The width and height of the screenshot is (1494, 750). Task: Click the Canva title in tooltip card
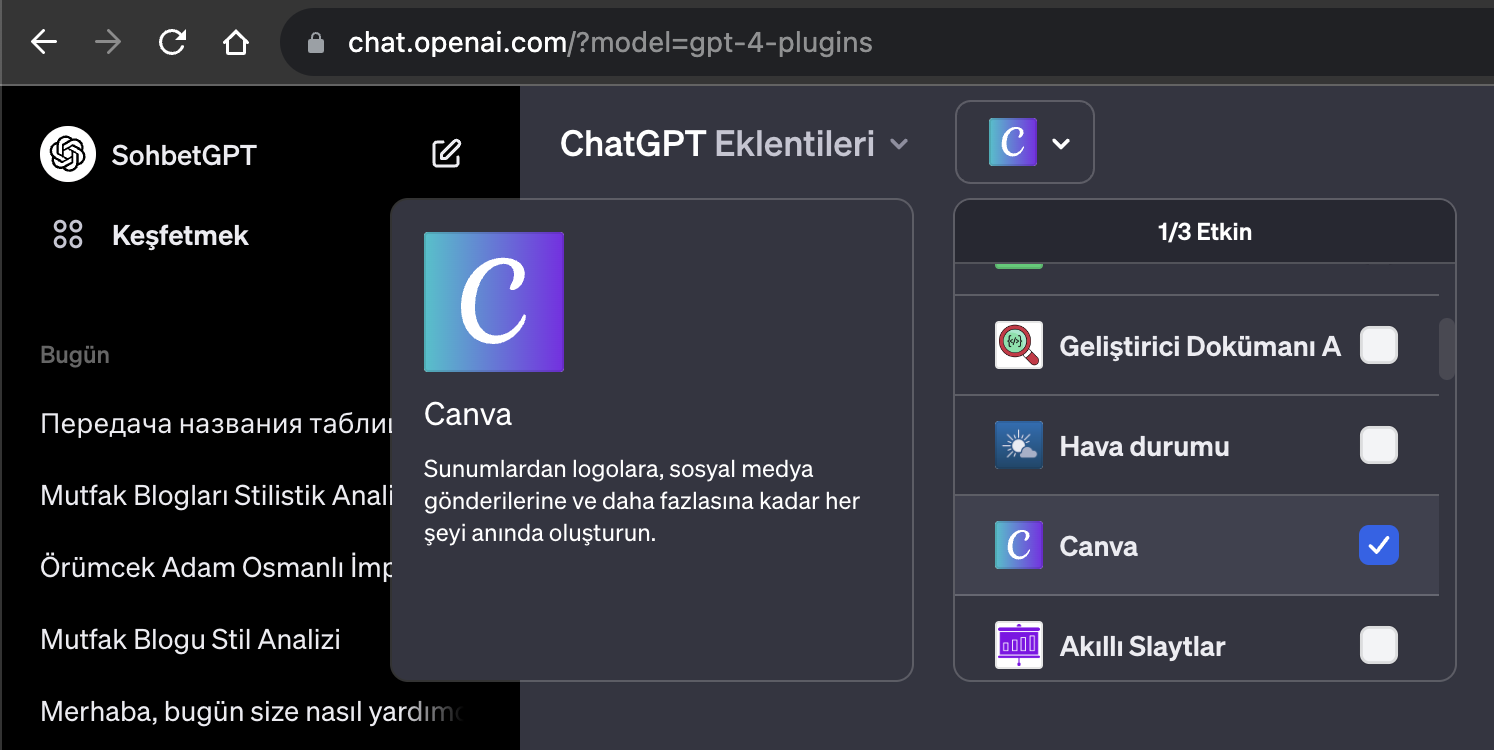(x=468, y=414)
